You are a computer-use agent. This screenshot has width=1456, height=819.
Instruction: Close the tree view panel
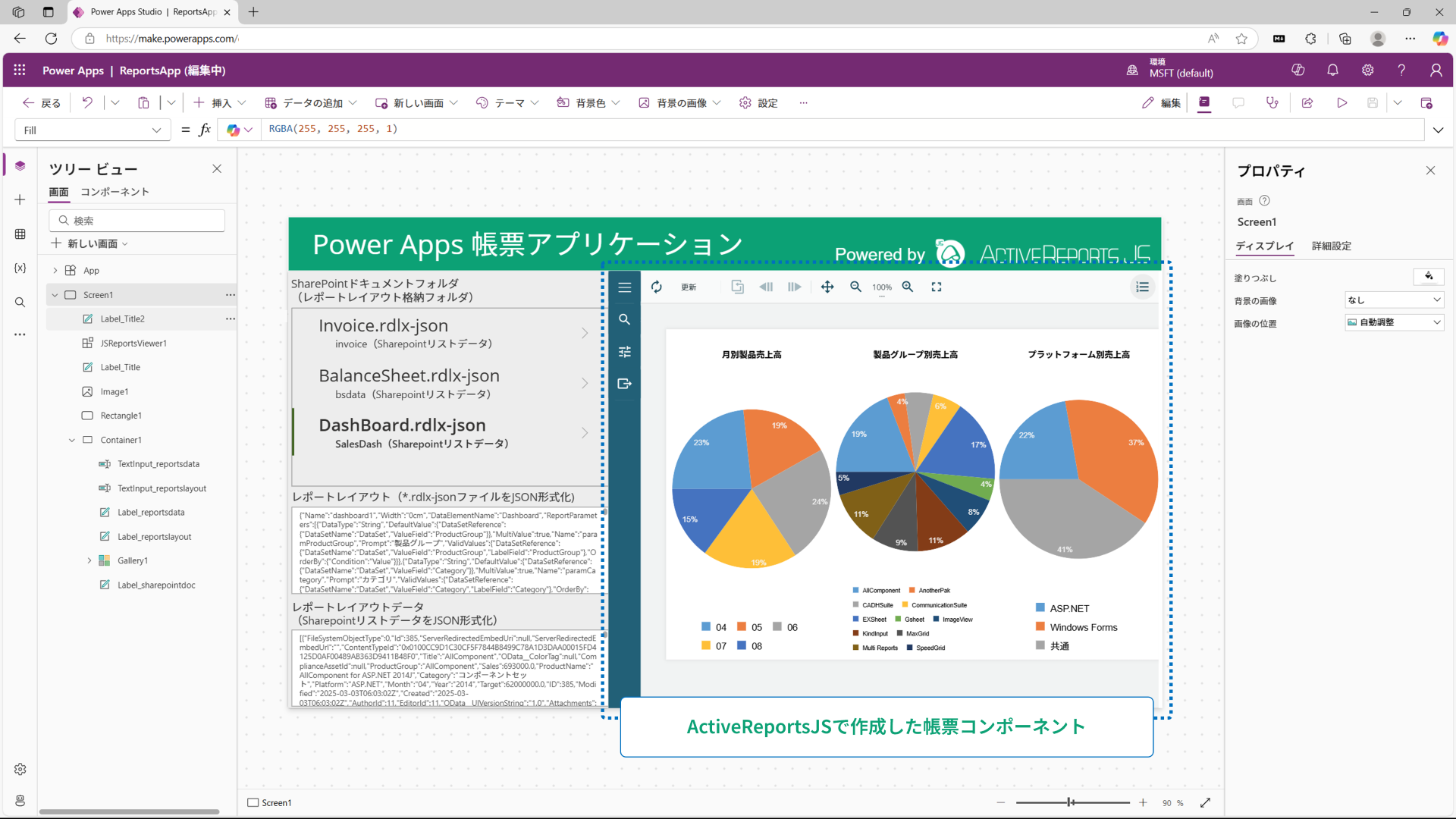pyautogui.click(x=217, y=168)
